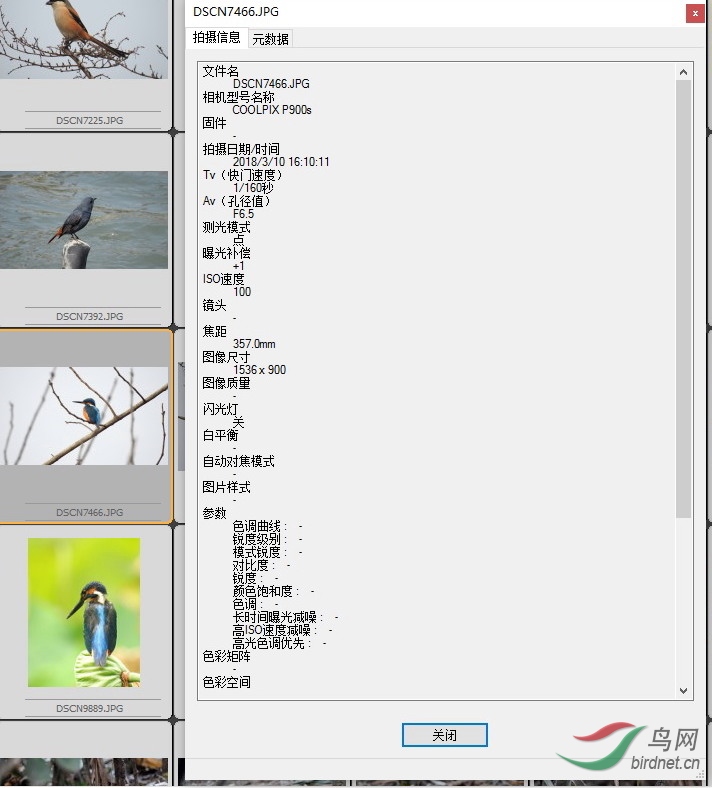Viewport: 712px width, 788px height.
Task: Select the DSCN7392.JPG bird thumbnail
Action: click(85, 220)
